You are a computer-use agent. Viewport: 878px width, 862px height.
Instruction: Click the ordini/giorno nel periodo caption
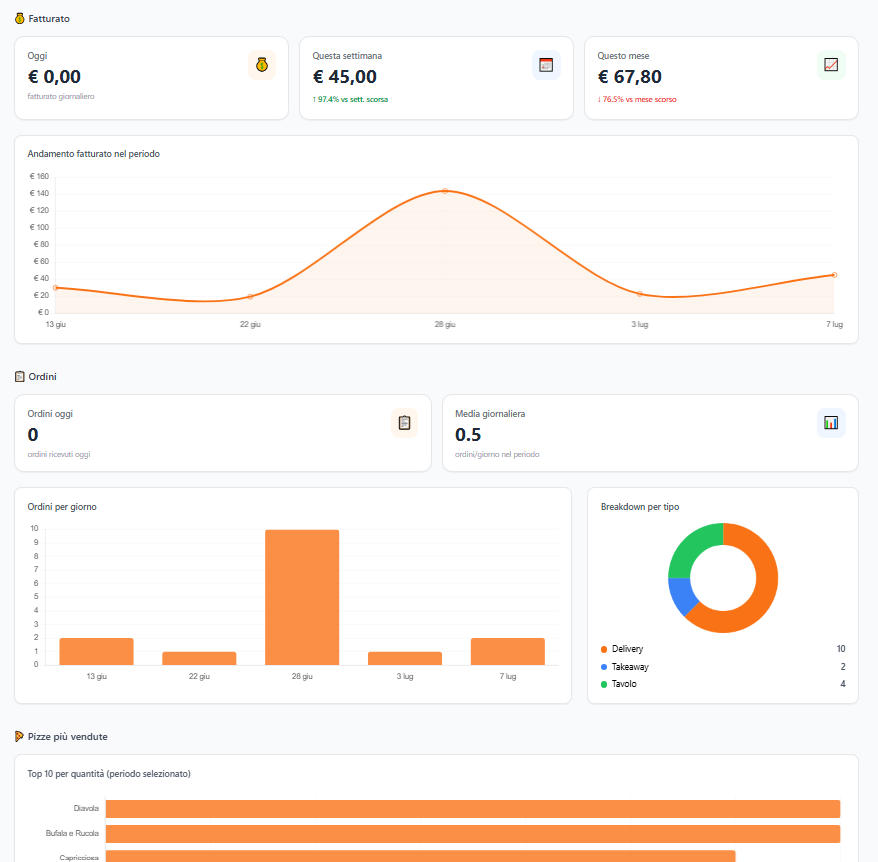pos(497,454)
